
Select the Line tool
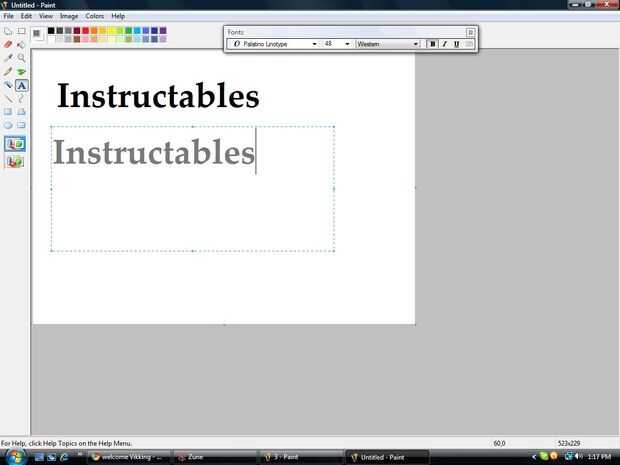8,98
